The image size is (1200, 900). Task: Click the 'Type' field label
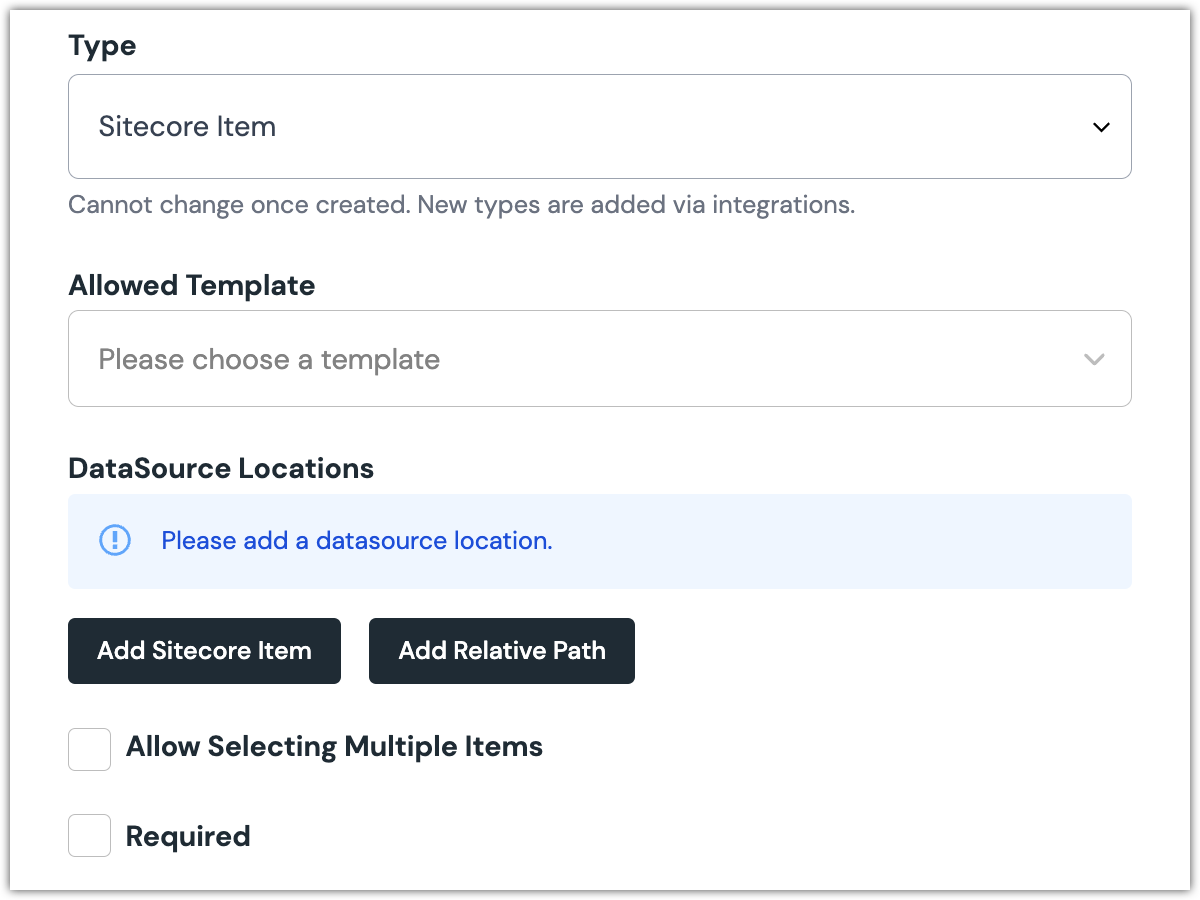[102, 46]
